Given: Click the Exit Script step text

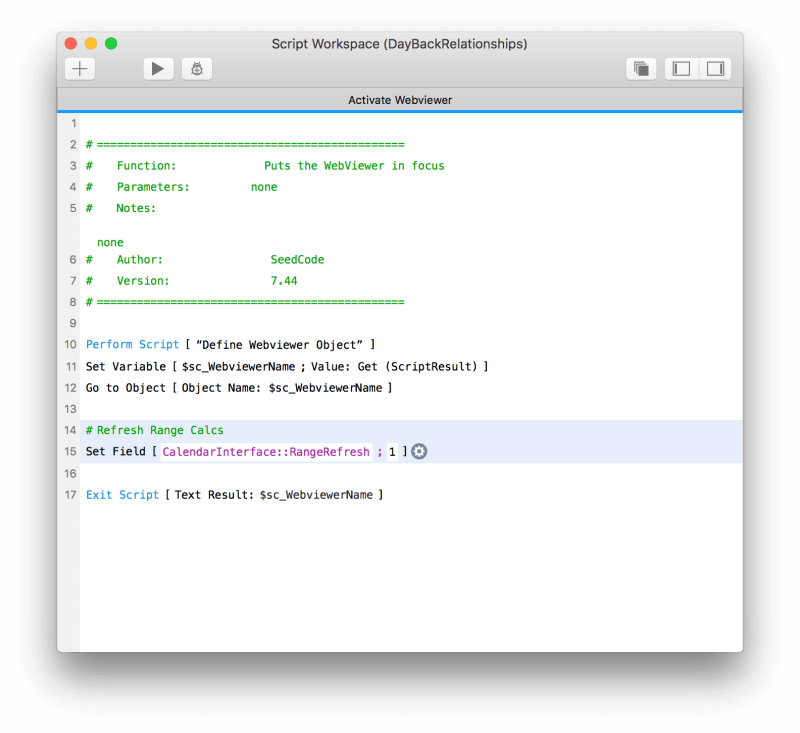Looking at the screenshot, I should (122, 494).
